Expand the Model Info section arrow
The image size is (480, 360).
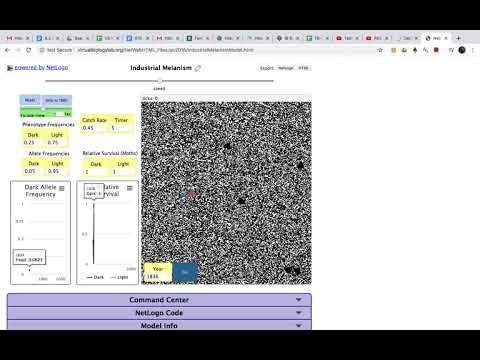(x=299, y=326)
